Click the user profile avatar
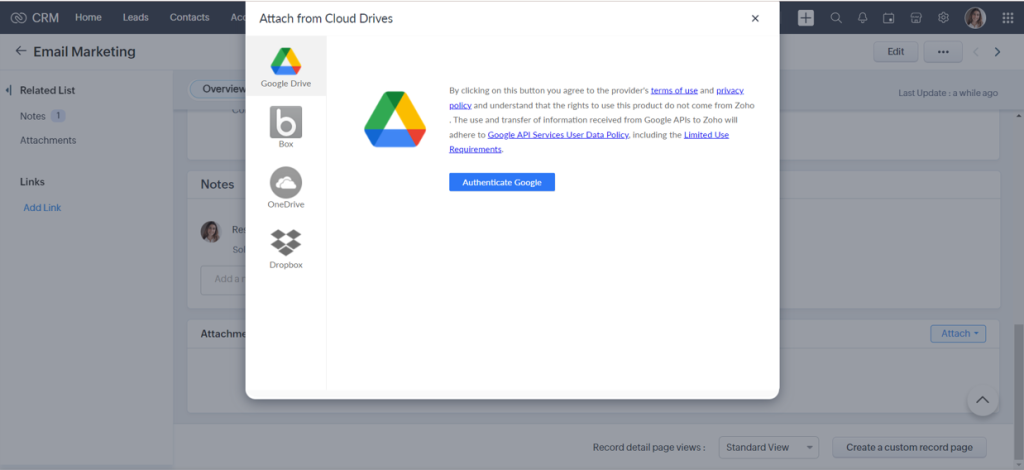 [975, 18]
